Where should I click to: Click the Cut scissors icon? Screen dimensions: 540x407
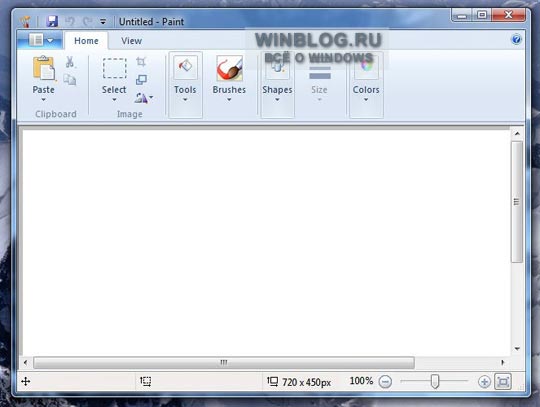[70, 62]
